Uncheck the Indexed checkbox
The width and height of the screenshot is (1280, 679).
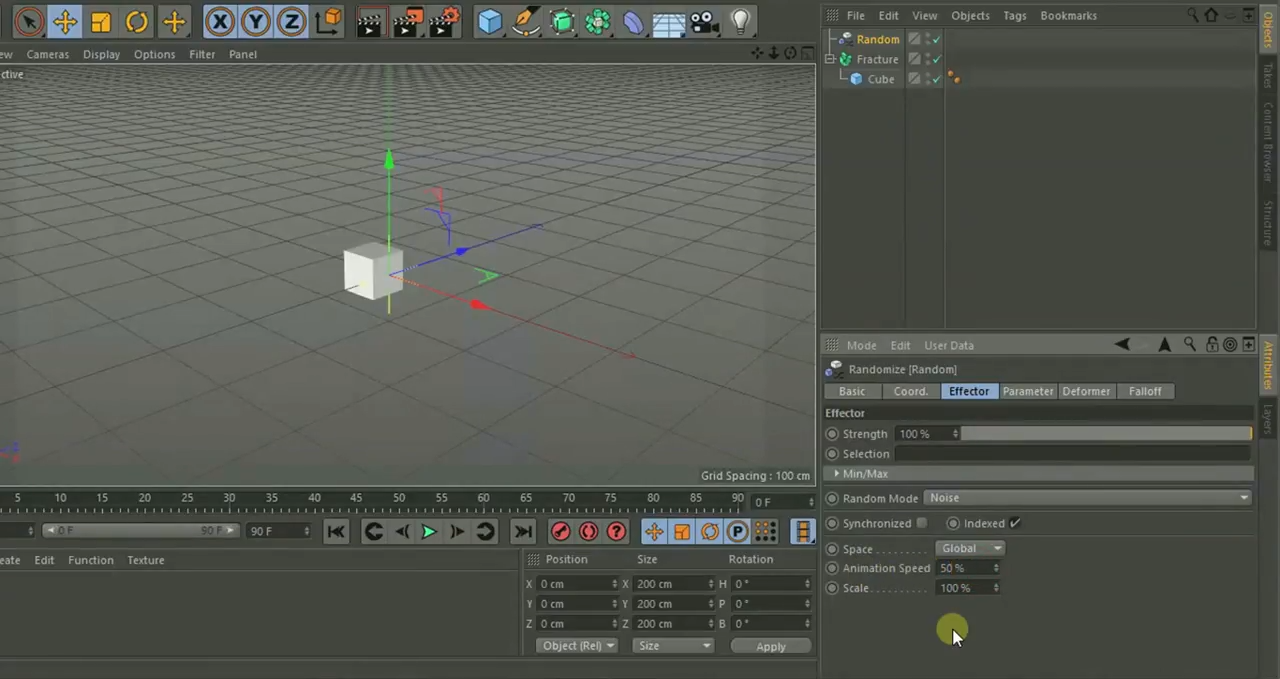pos(1015,523)
